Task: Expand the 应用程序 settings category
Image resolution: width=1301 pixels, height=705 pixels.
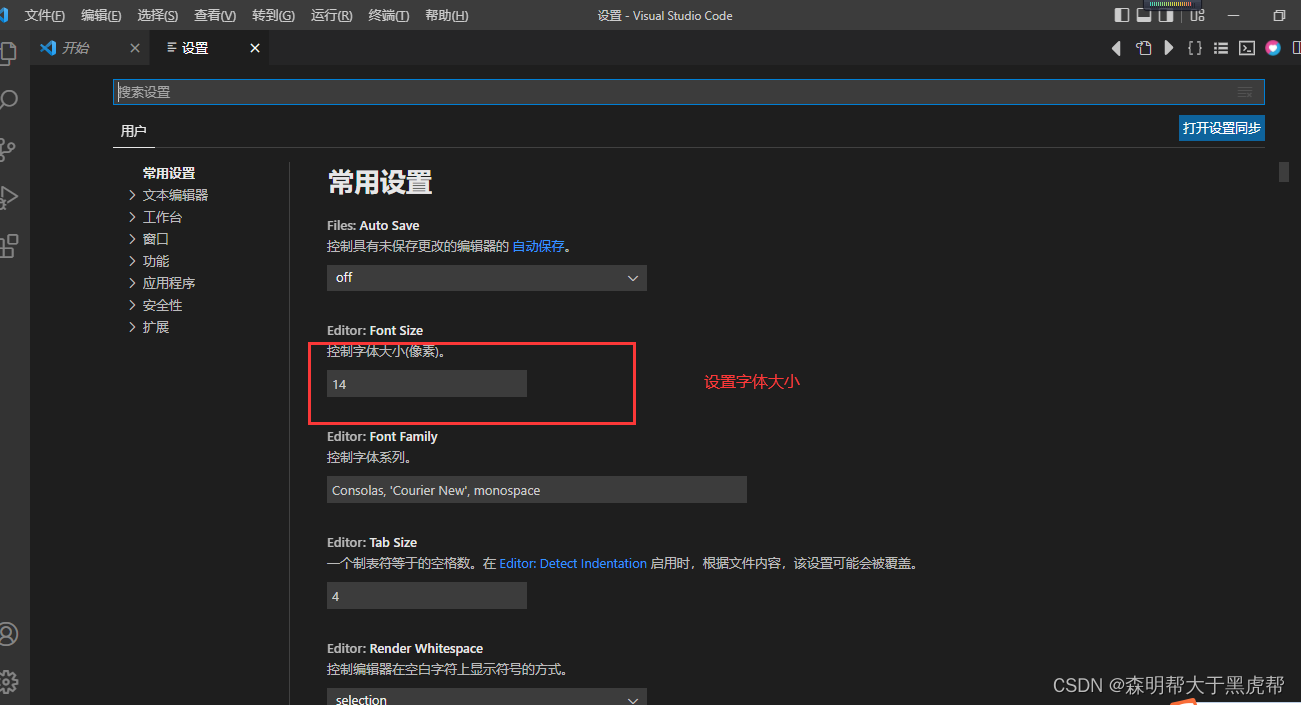Action: (162, 283)
